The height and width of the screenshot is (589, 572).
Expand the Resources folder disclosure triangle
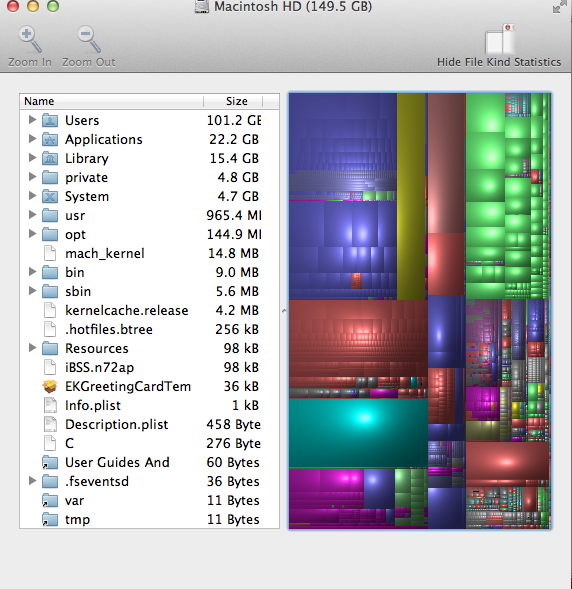click(33, 347)
